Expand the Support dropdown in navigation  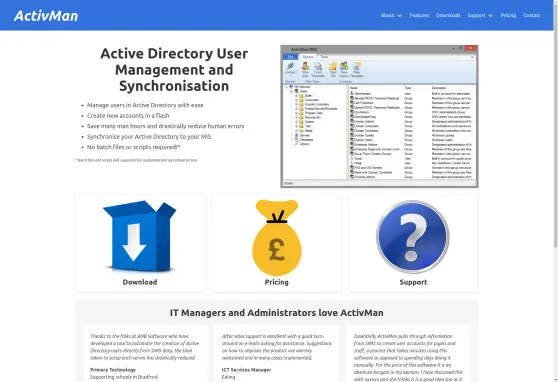(480, 15)
